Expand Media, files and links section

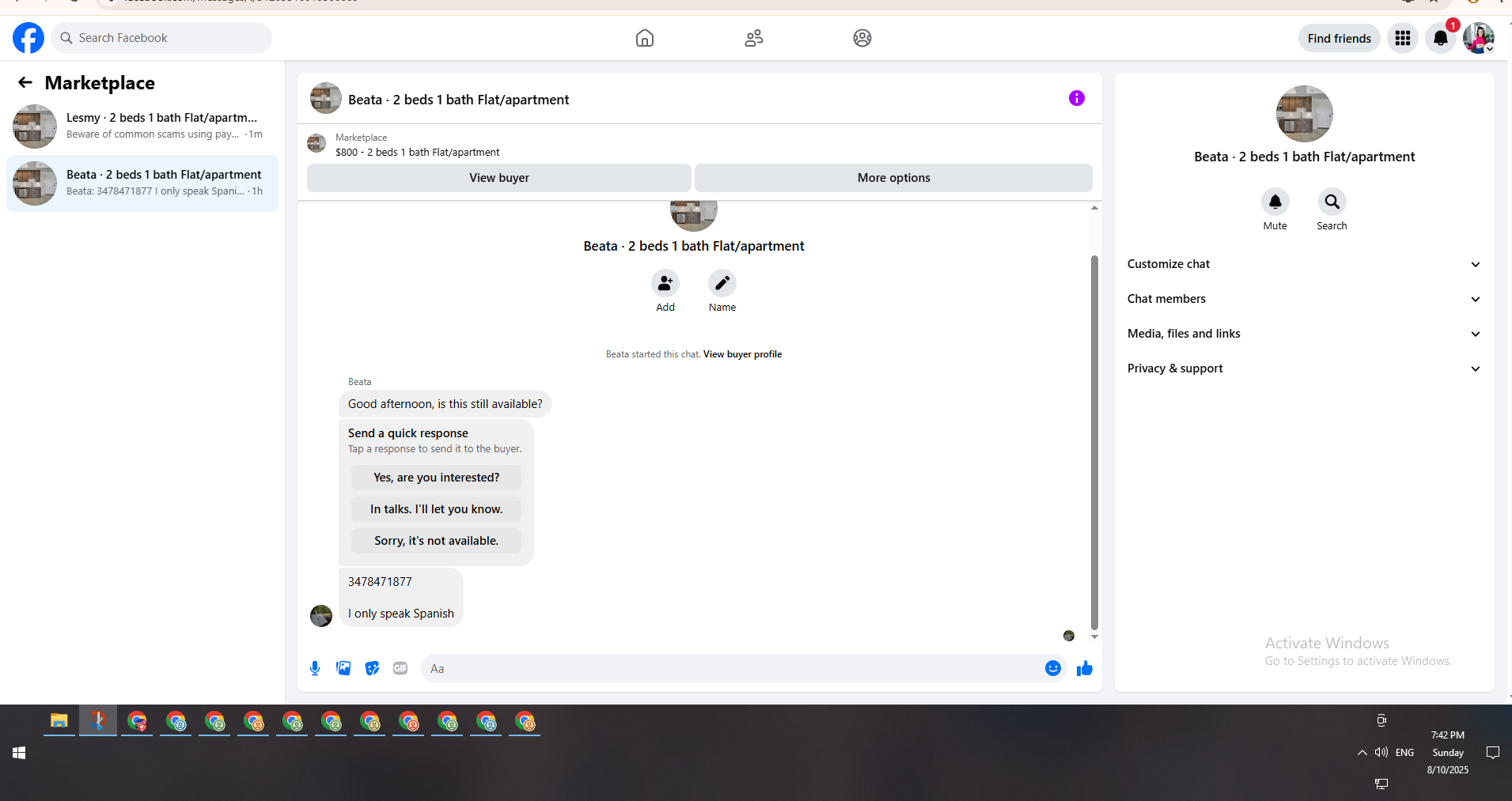[1305, 334]
